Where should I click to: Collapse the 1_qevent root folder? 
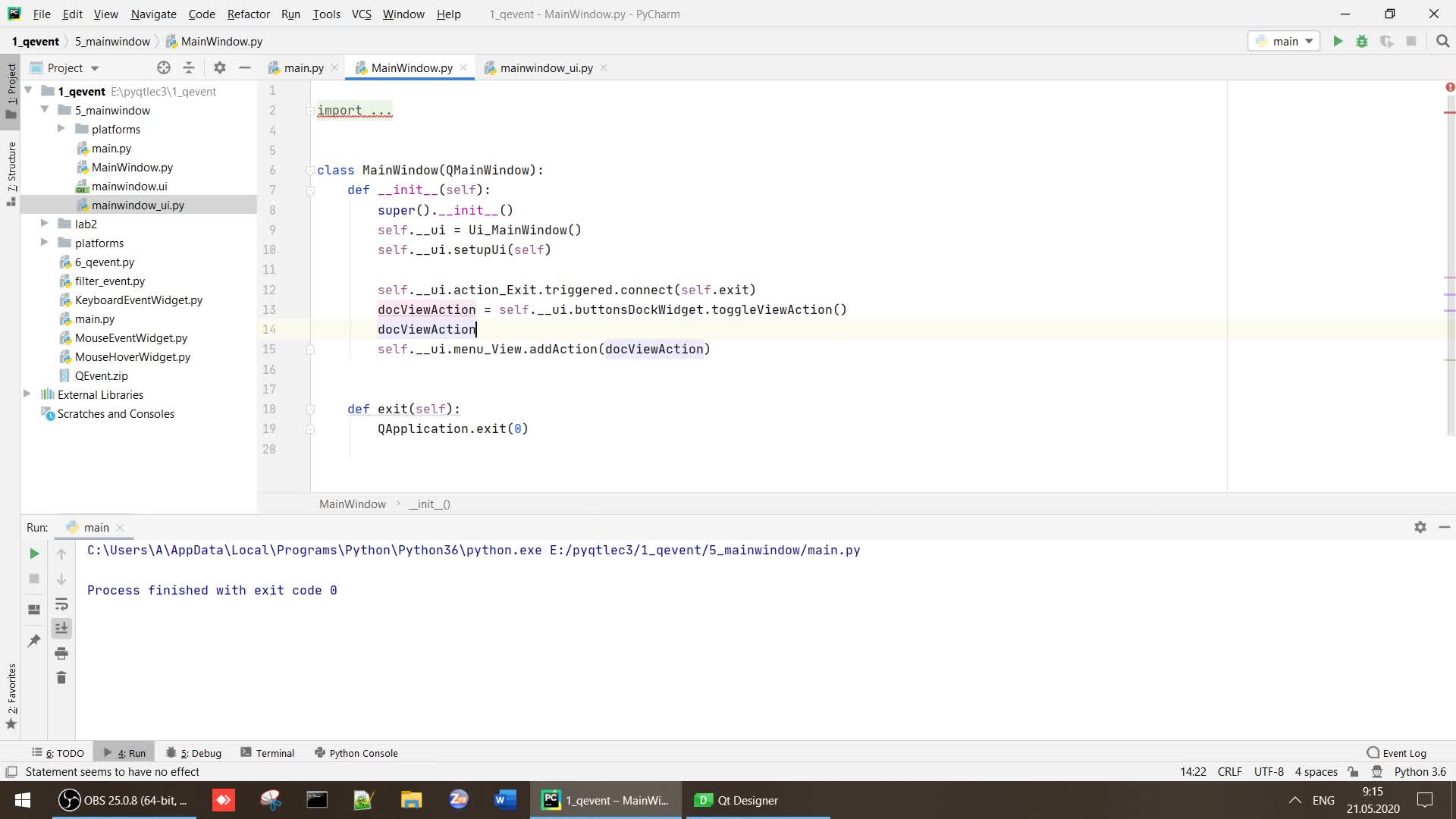[28, 91]
